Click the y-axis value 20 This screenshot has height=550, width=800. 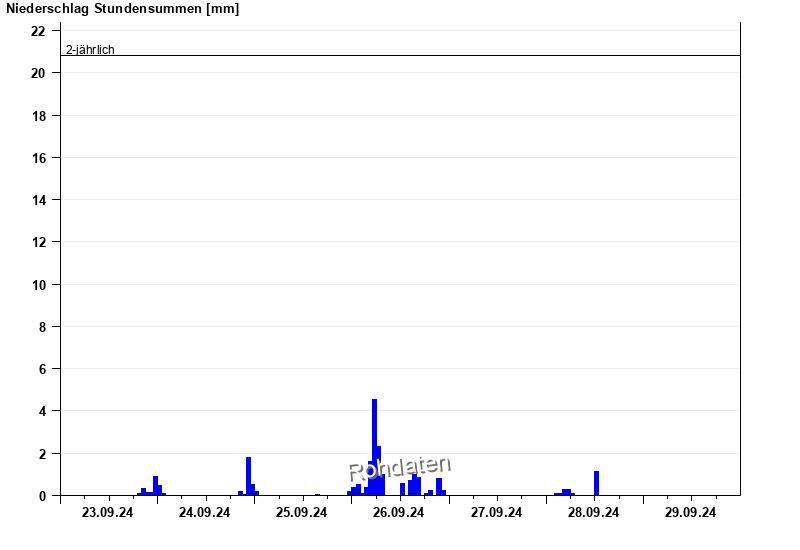click(39, 74)
